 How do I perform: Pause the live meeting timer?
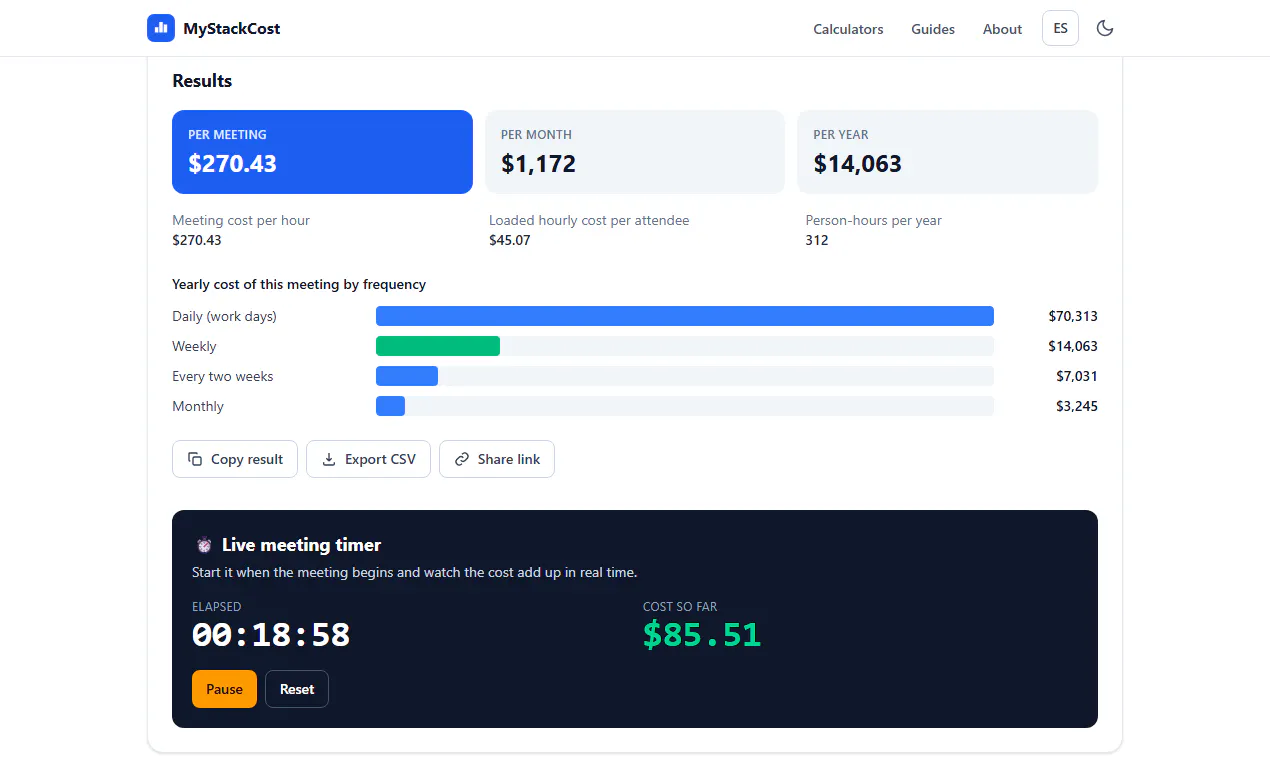tap(224, 689)
